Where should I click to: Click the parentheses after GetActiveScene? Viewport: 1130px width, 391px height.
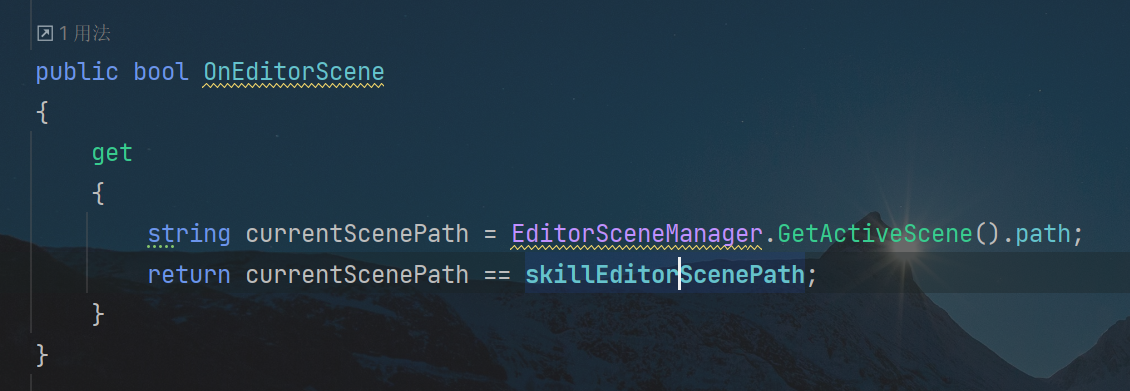pyautogui.click(x=987, y=234)
